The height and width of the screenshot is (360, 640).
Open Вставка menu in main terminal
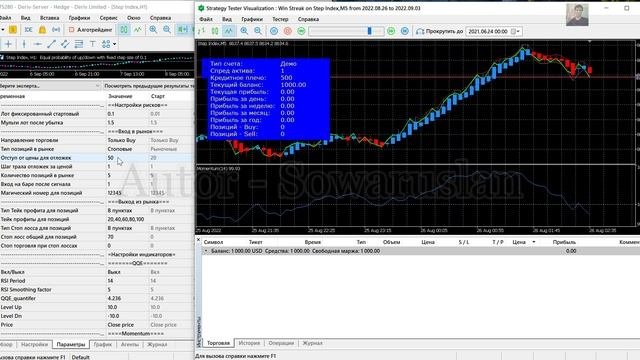49,18
